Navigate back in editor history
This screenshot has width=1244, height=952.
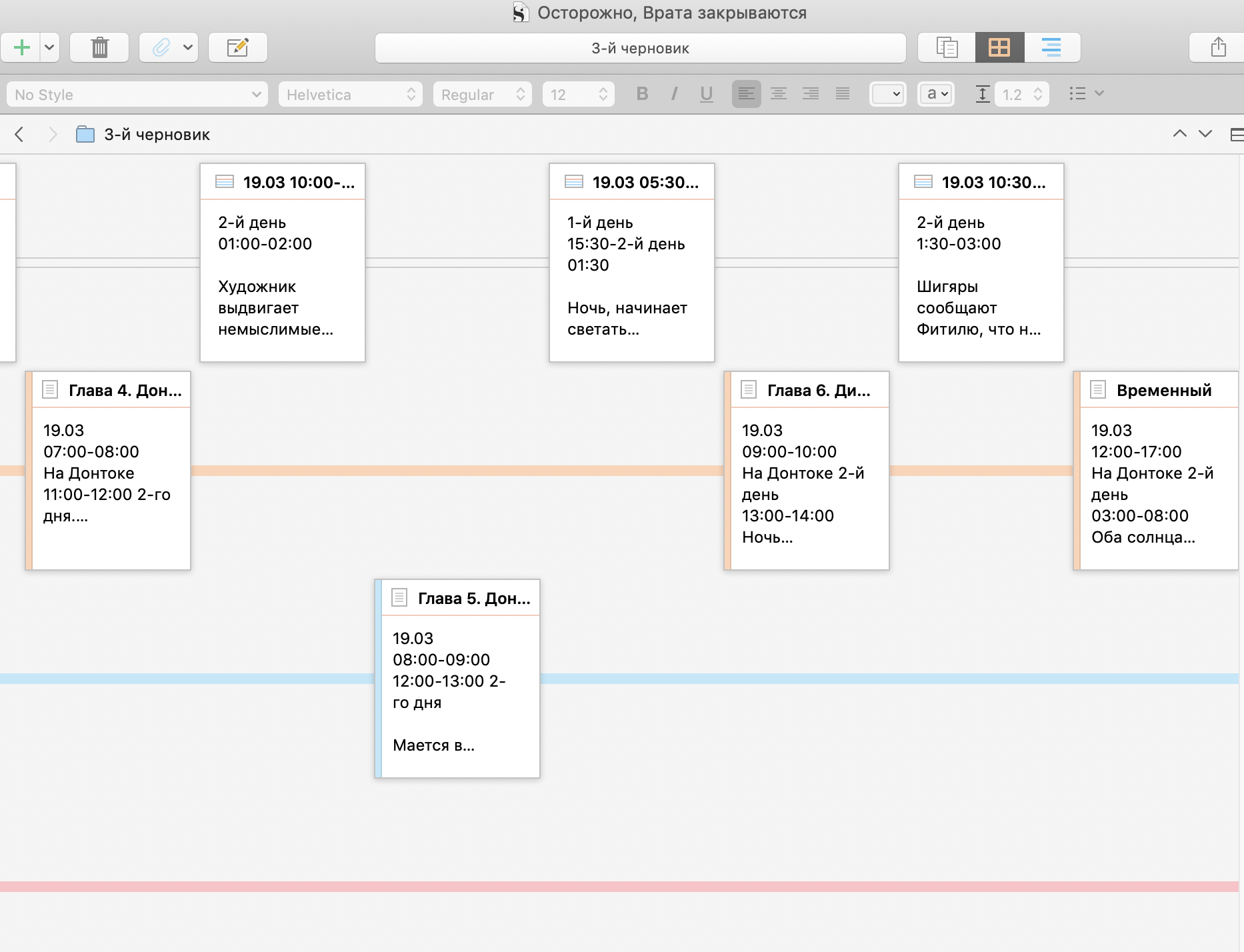(x=19, y=135)
